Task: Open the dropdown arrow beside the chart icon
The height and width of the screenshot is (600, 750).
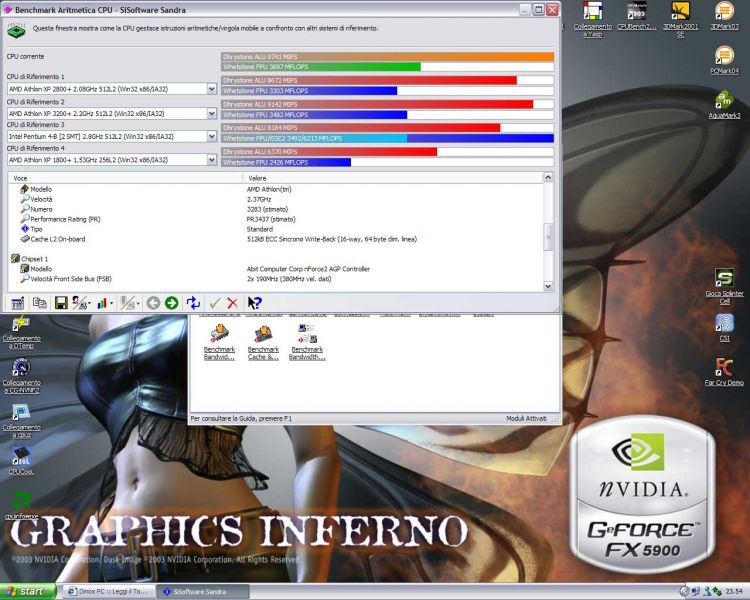Action: tap(111, 303)
